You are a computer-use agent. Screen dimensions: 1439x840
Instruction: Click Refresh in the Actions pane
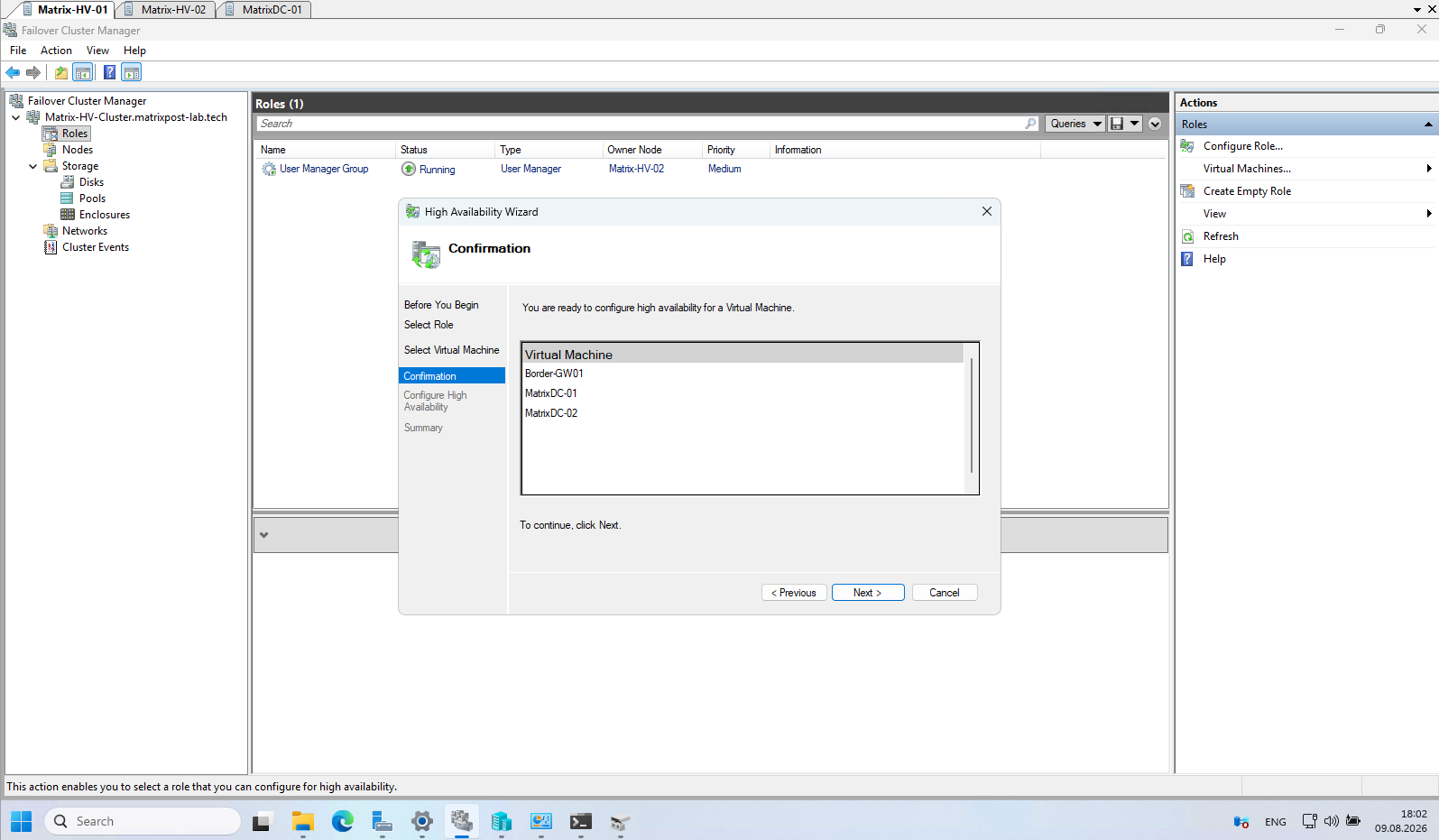[x=1221, y=236]
